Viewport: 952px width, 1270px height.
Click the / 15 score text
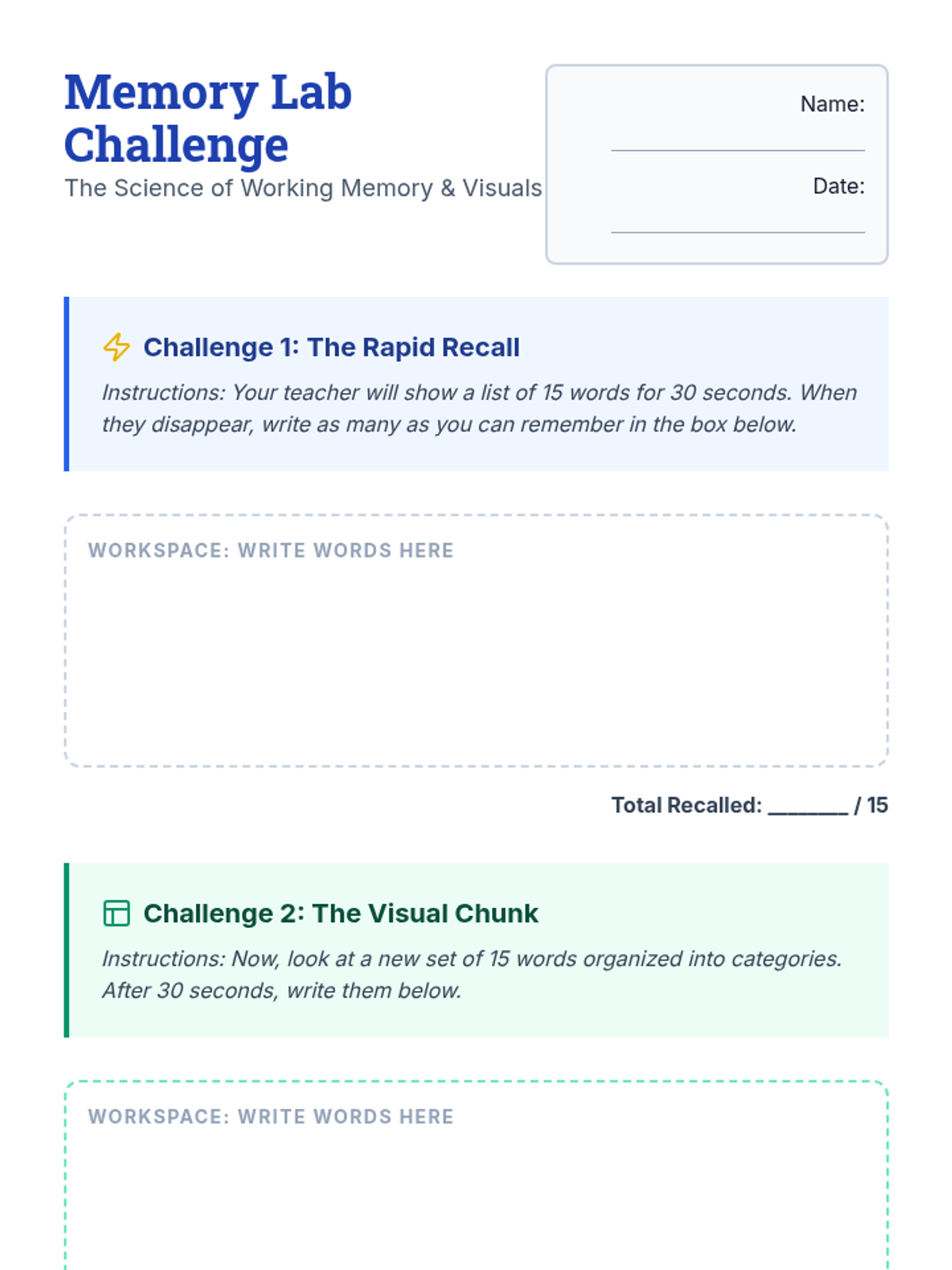pyautogui.click(x=871, y=805)
